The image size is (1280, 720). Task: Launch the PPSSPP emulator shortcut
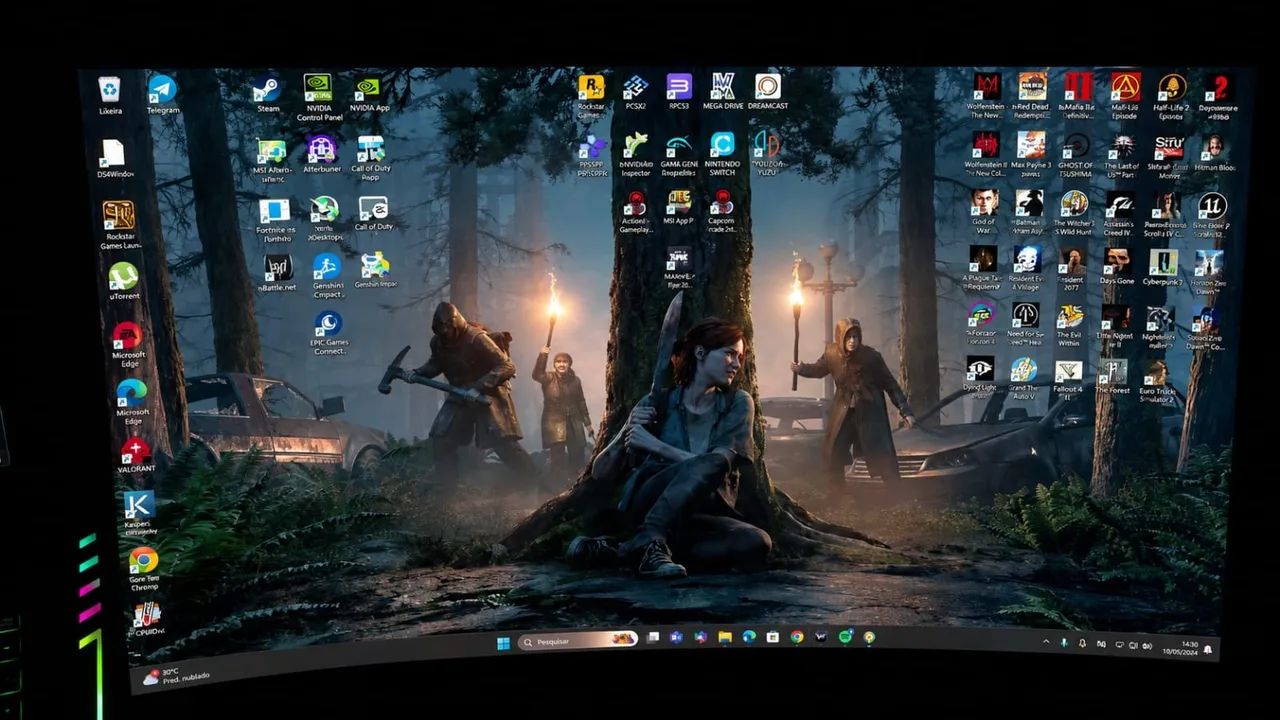(x=592, y=156)
